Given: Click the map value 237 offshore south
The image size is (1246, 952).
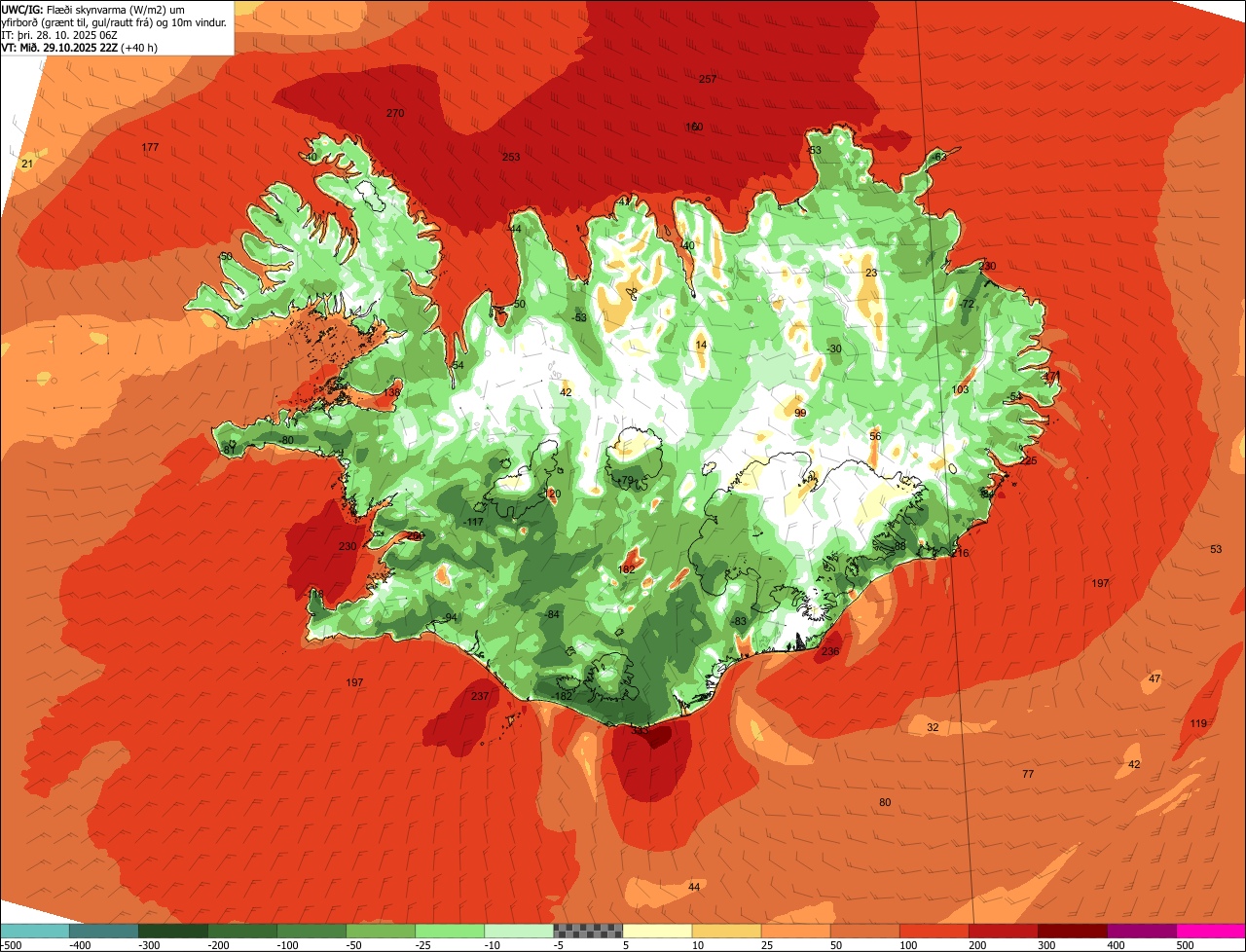Looking at the screenshot, I should pyautogui.click(x=480, y=696).
